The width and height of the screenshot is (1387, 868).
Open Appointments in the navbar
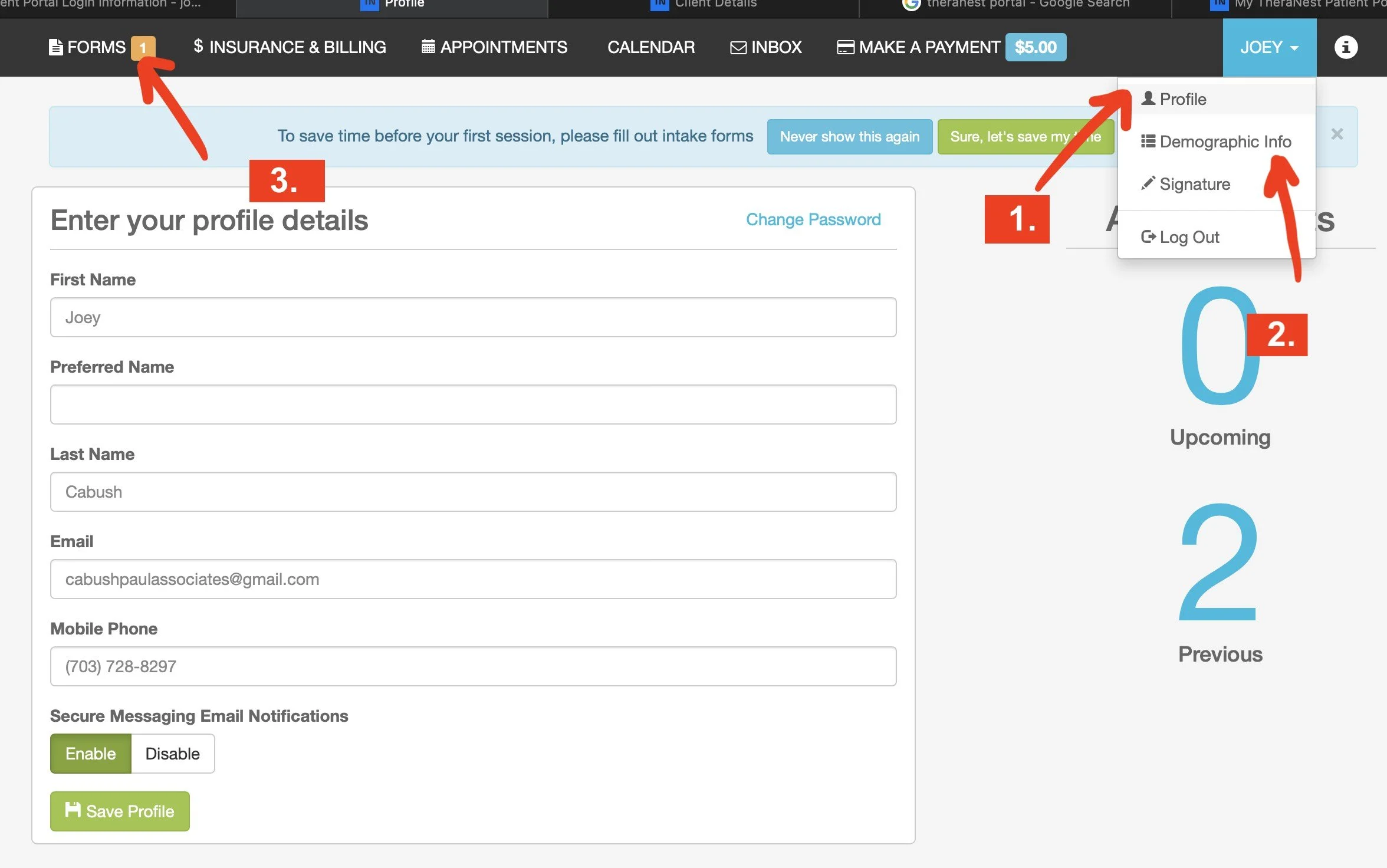point(494,47)
